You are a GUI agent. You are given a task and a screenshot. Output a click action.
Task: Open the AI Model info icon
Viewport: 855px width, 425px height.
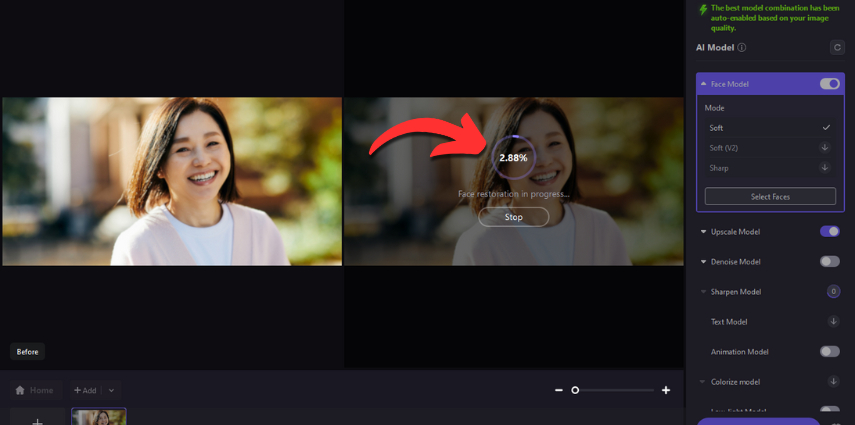tap(742, 47)
